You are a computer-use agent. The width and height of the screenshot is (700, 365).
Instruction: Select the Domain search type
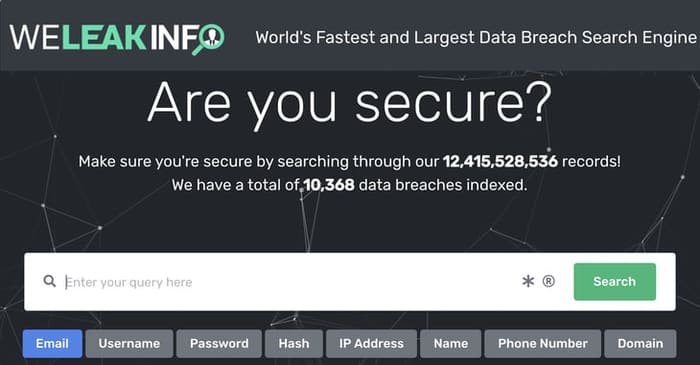(640, 344)
